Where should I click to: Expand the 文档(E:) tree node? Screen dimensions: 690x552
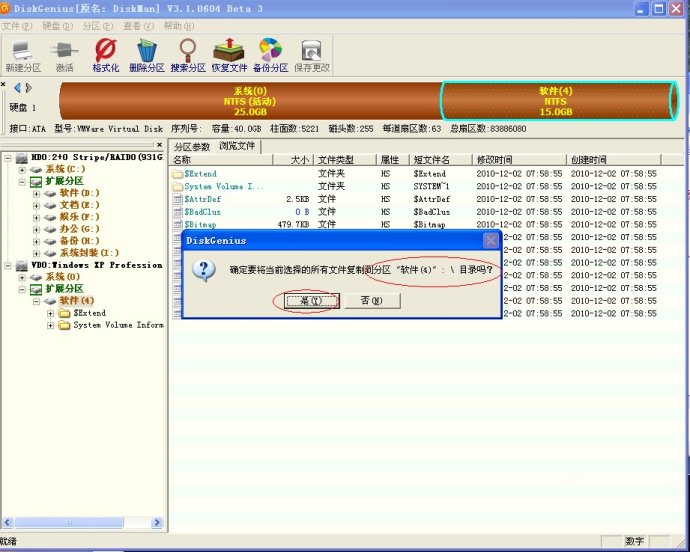pos(36,205)
